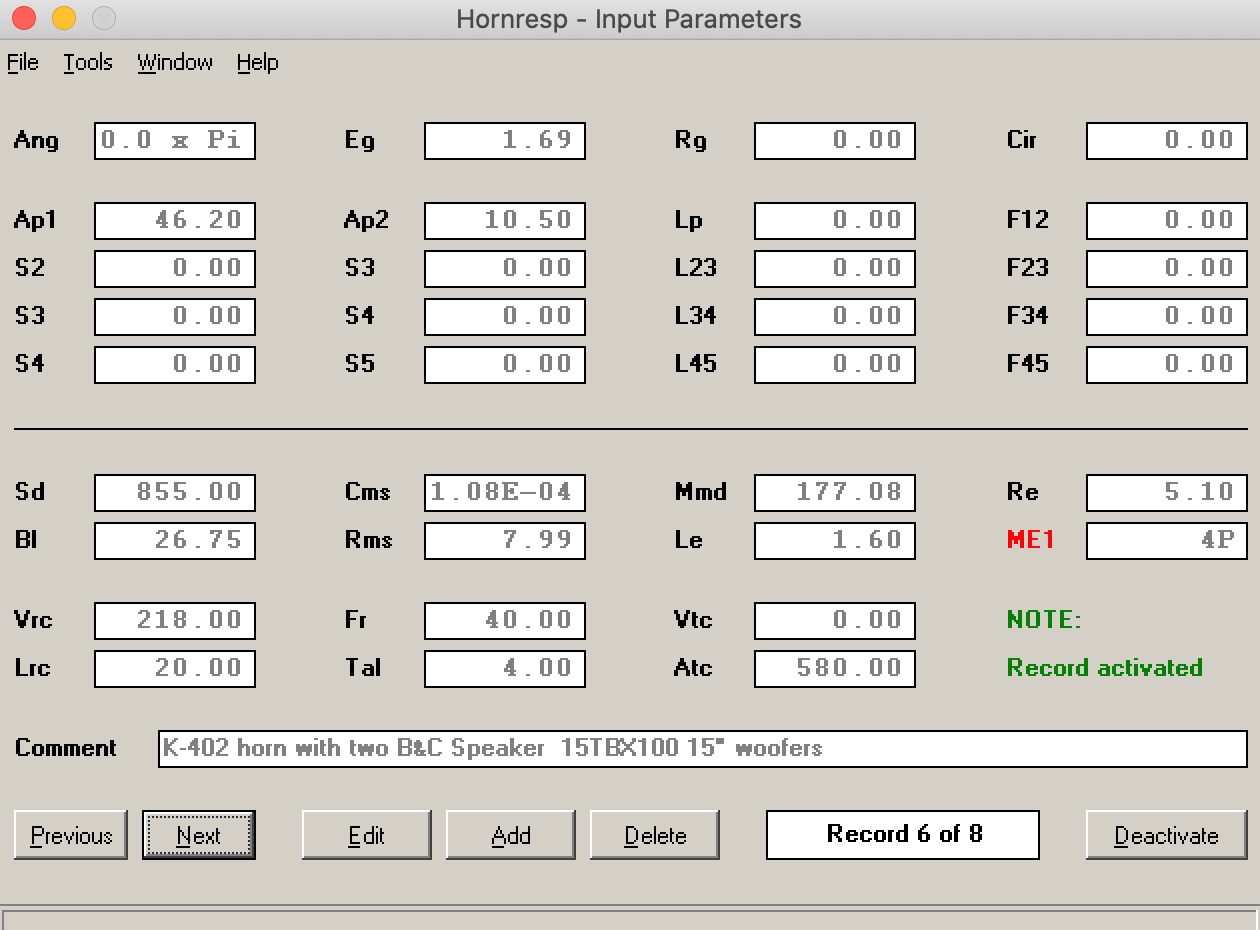Go to the Previous record

pos(71,835)
